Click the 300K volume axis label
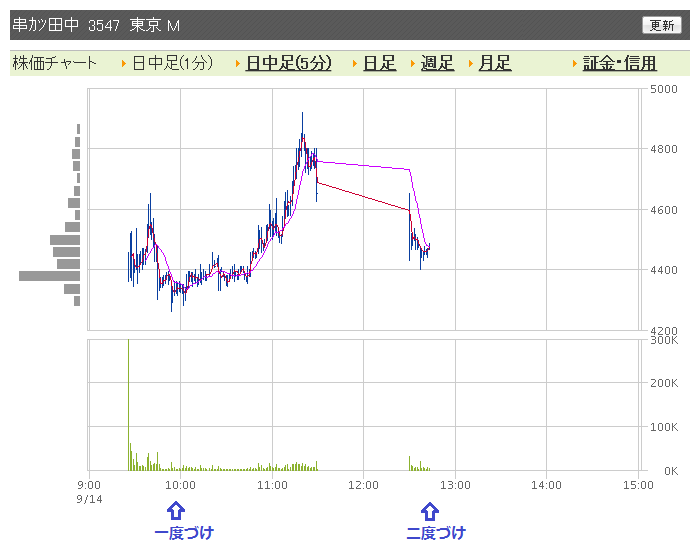Screen dimensions: 698x559 [664, 341]
